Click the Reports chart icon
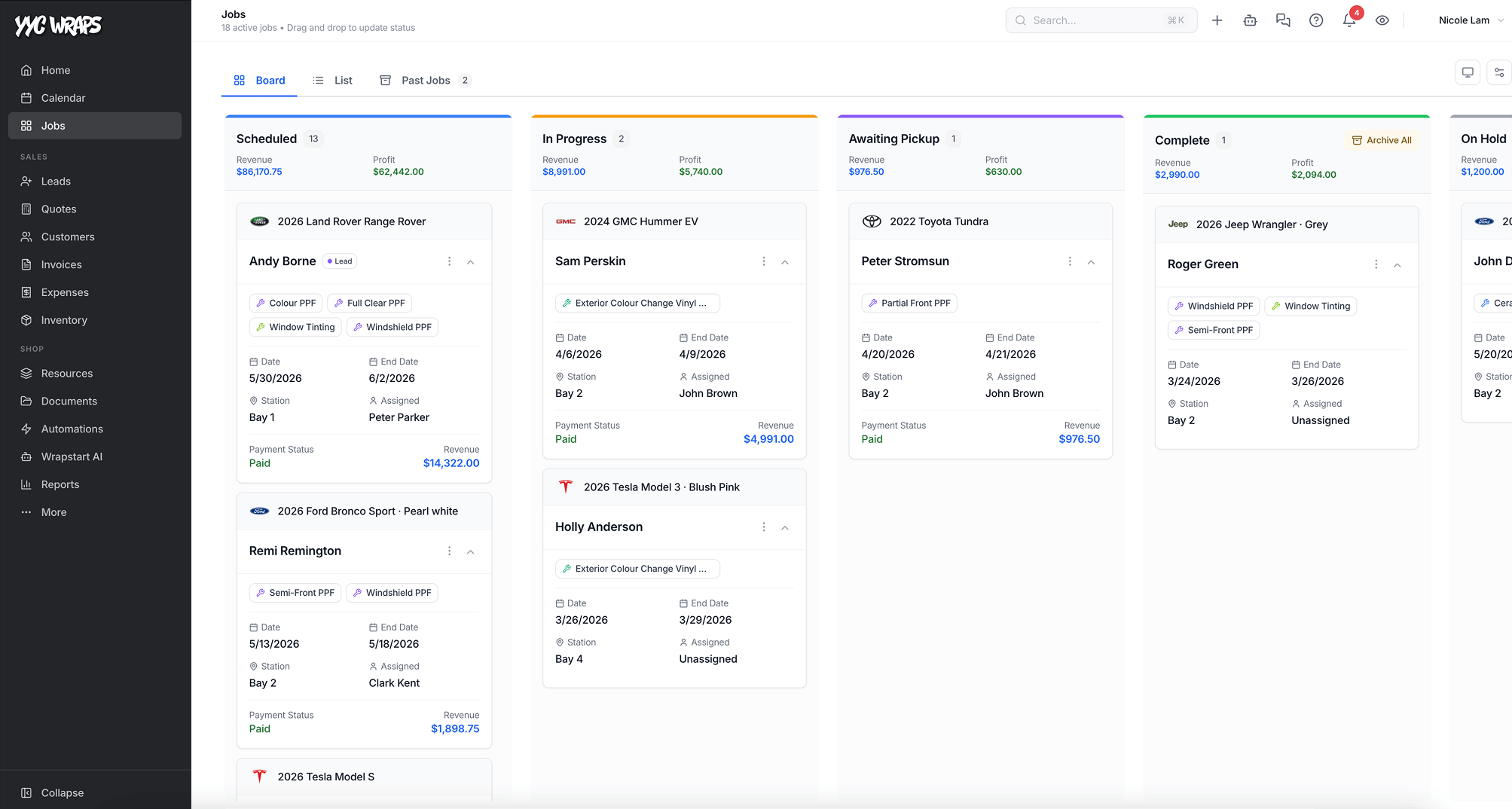The width and height of the screenshot is (1512, 809). point(26,485)
